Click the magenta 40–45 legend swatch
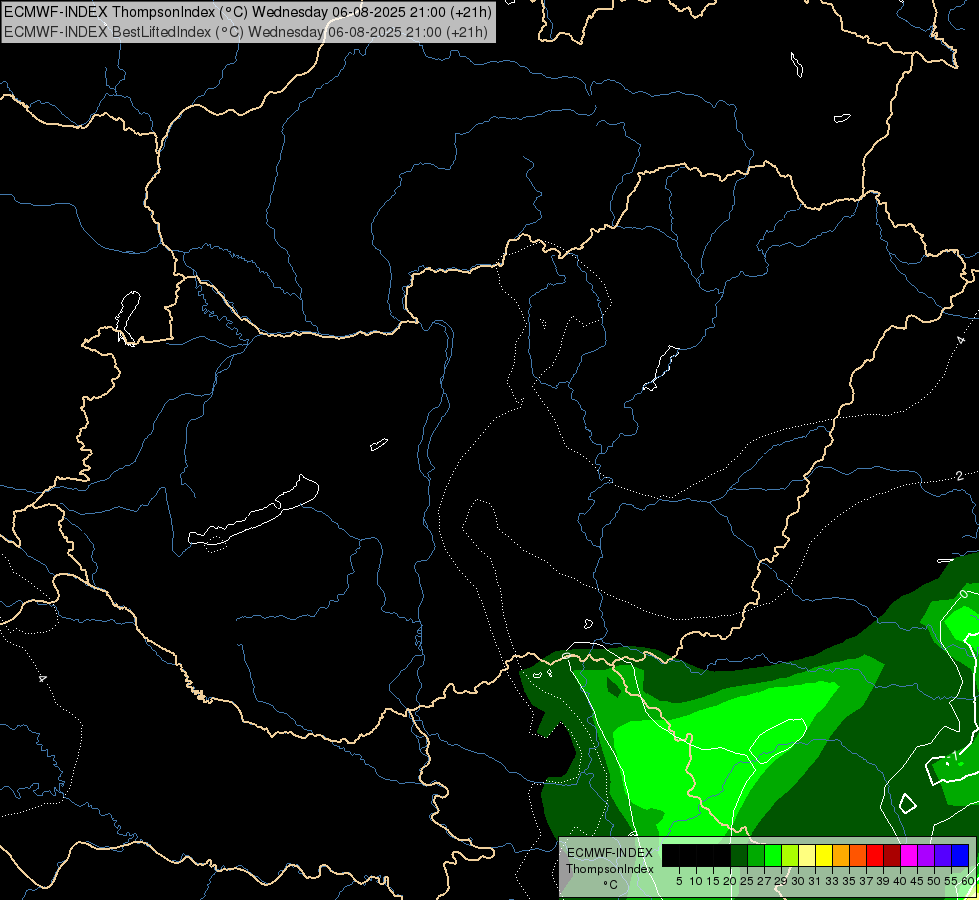 909,855
